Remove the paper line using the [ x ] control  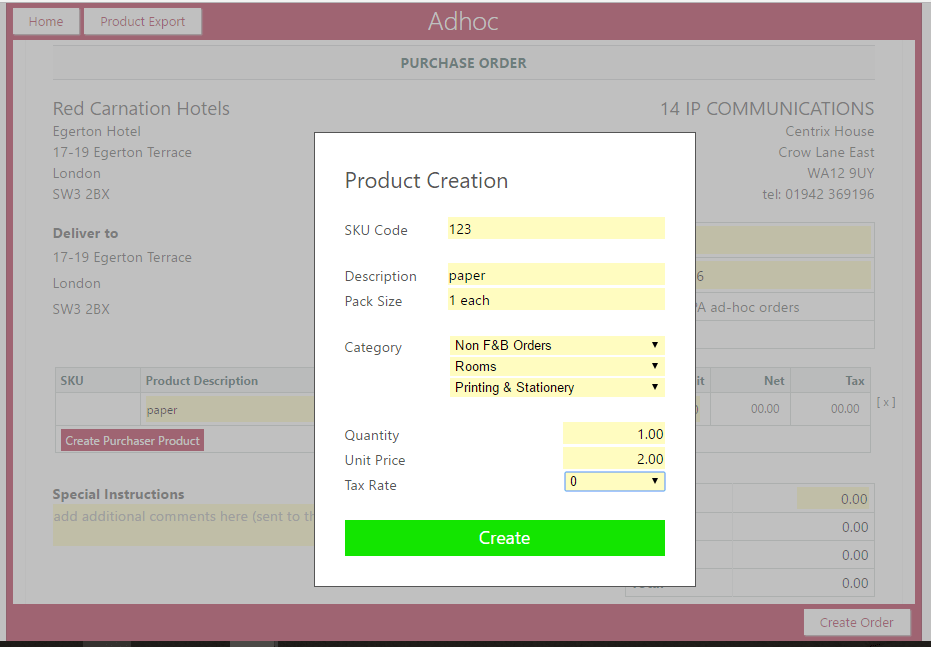[886, 401]
